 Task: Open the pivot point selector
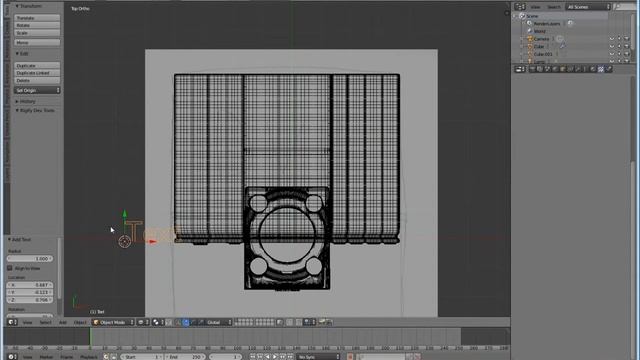tap(158, 322)
